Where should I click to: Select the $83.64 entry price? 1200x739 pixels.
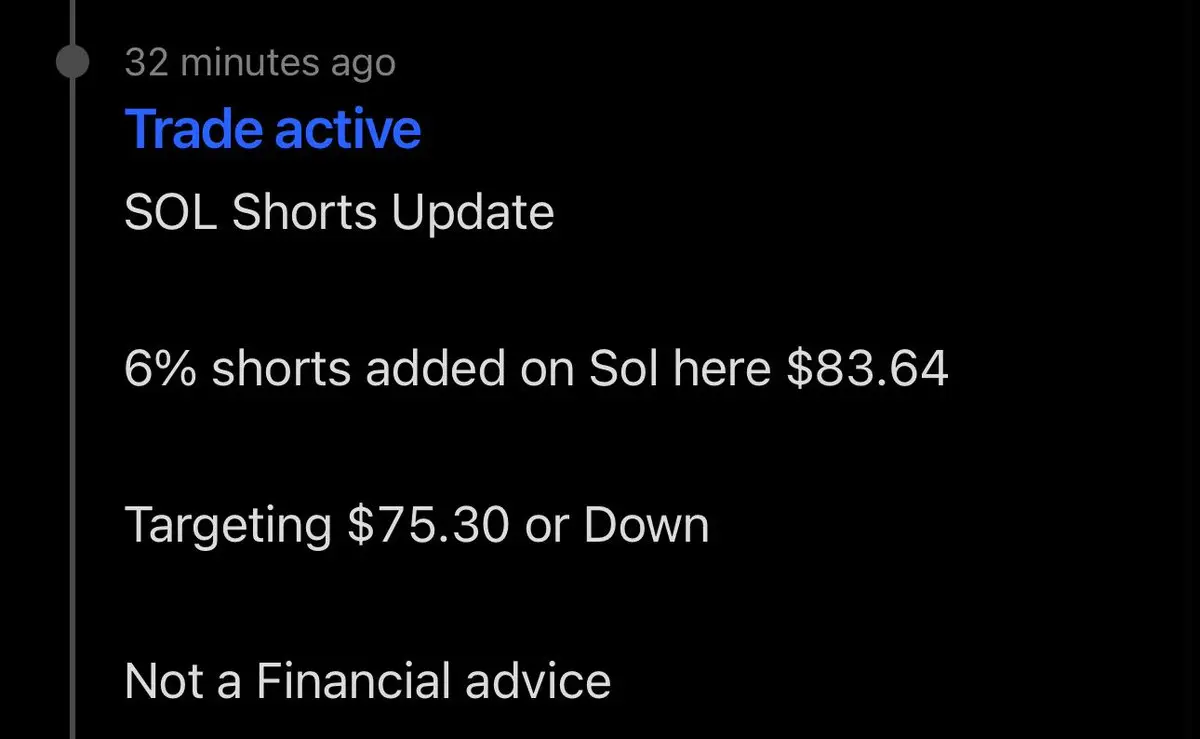point(867,369)
